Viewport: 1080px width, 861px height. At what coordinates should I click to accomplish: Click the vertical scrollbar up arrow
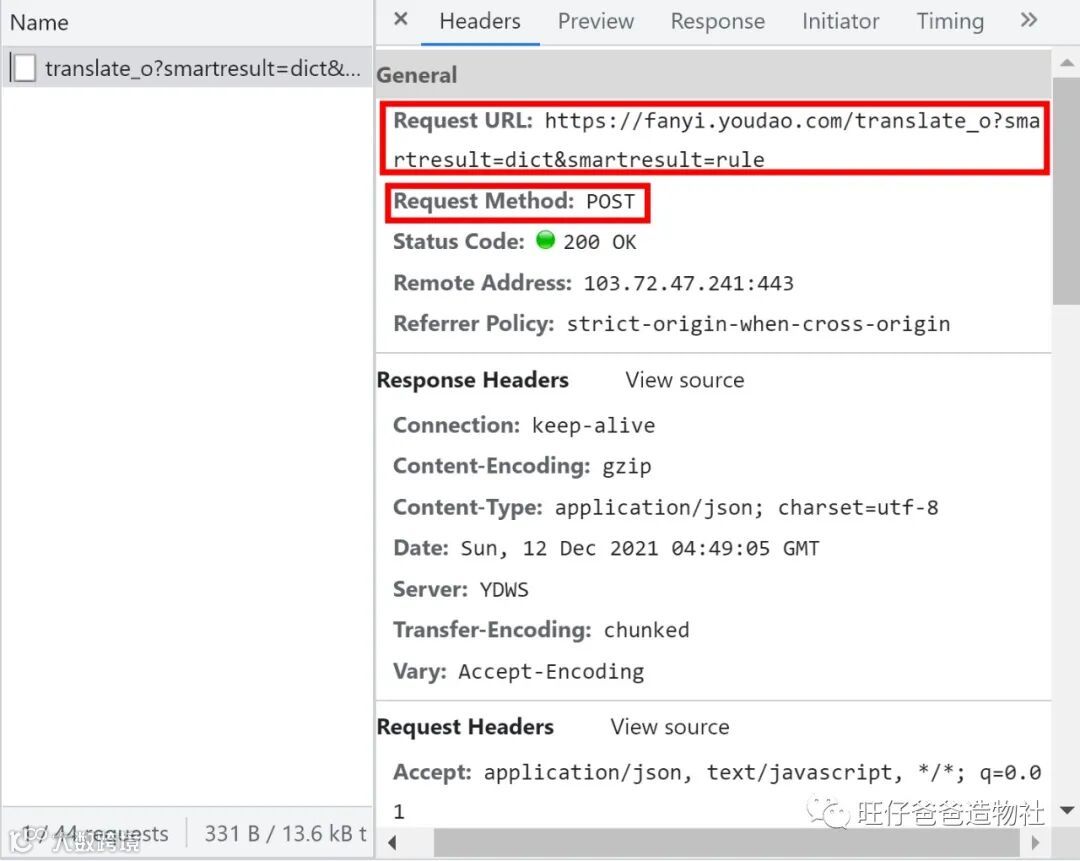(1066, 63)
